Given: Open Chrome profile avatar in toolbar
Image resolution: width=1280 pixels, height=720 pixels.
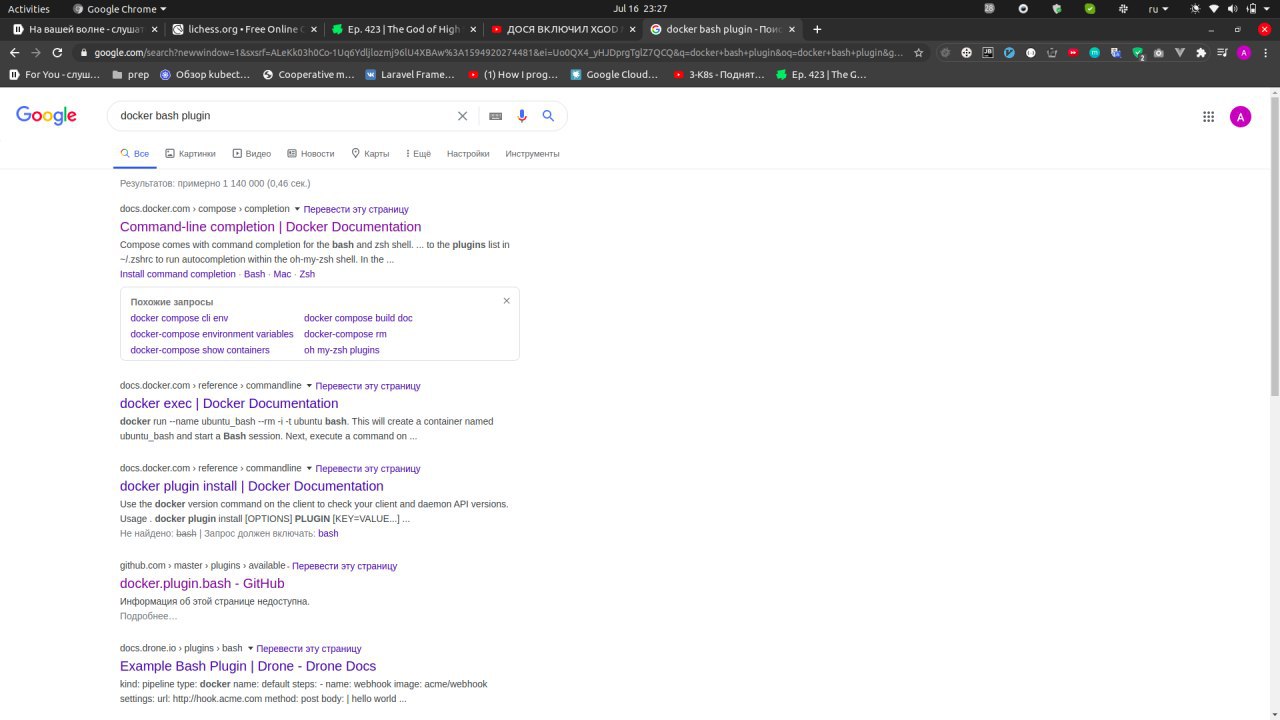Looking at the screenshot, I should coord(1244,52).
